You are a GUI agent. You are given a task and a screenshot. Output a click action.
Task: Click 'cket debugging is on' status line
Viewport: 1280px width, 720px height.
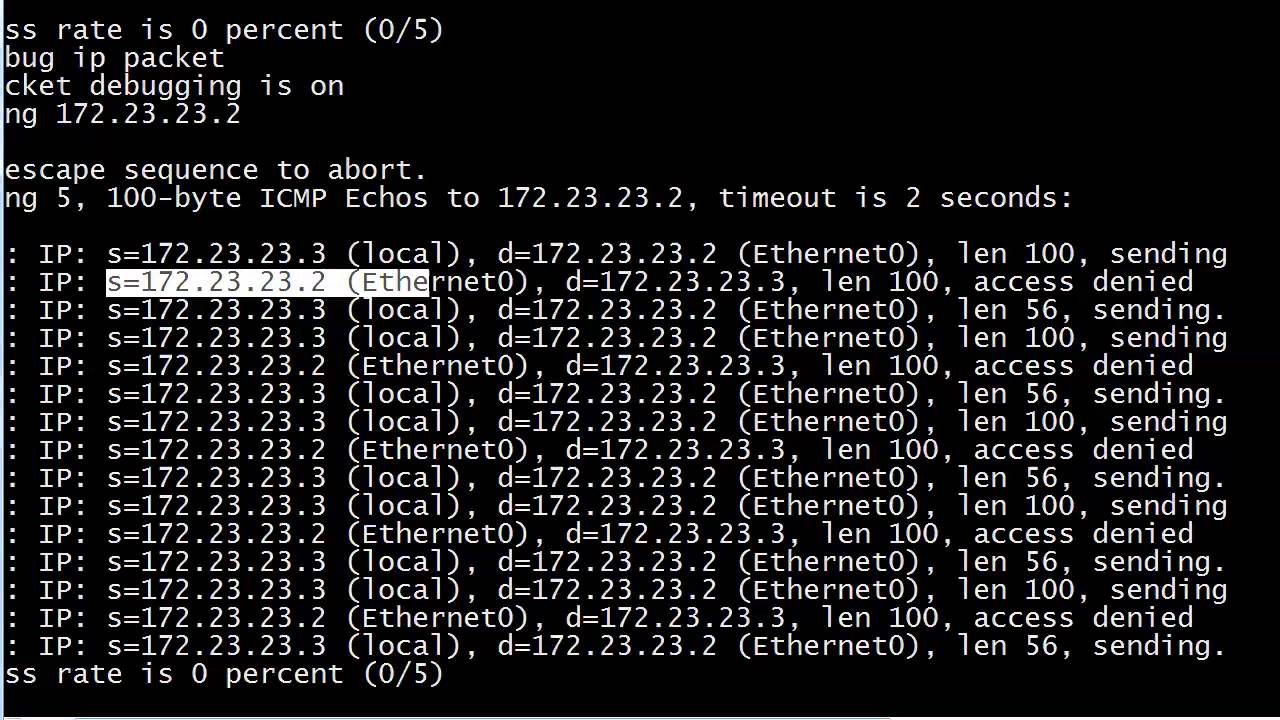pos(174,86)
